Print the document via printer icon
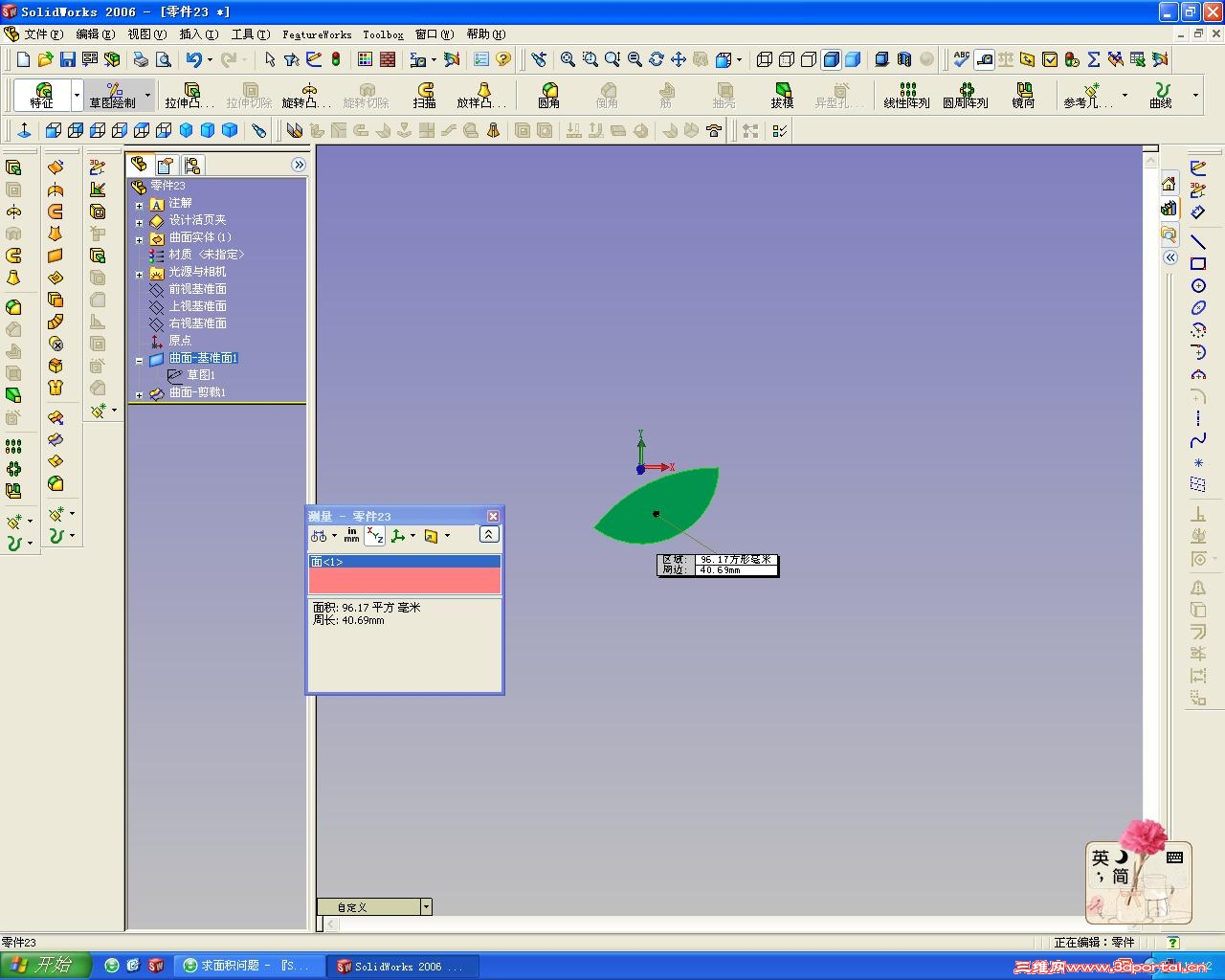1225x980 pixels. click(x=141, y=59)
